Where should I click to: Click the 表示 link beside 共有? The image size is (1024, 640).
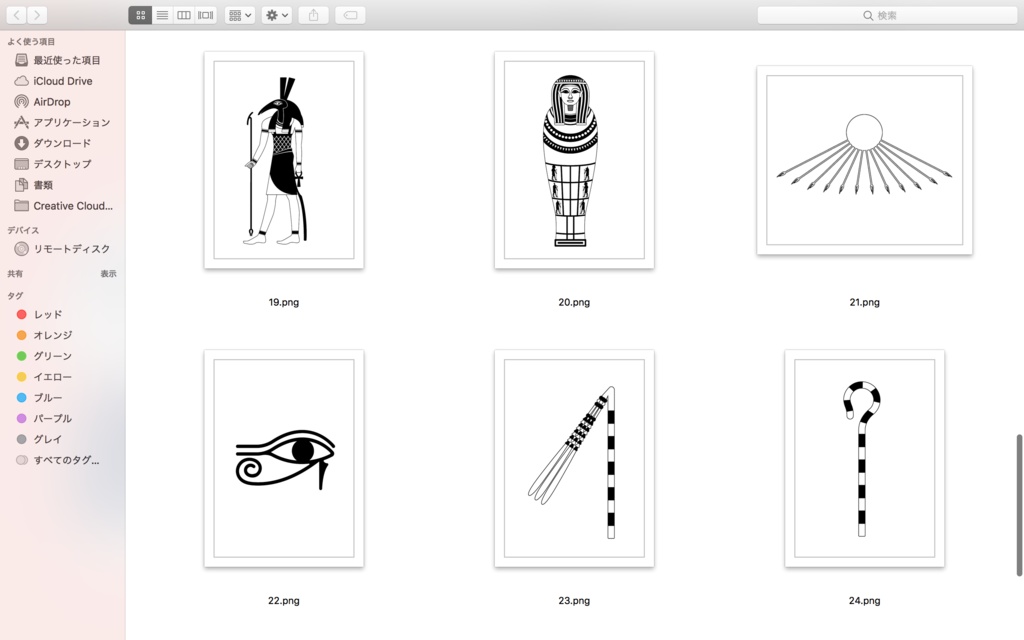point(108,274)
